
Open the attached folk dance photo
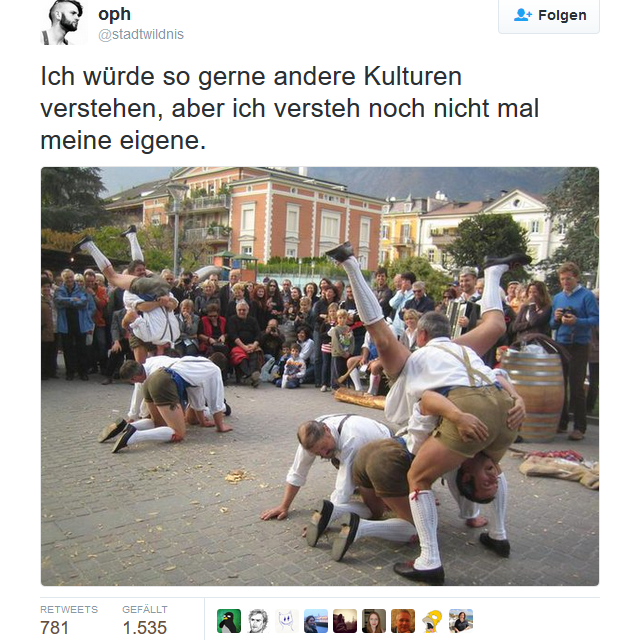point(320,376)
